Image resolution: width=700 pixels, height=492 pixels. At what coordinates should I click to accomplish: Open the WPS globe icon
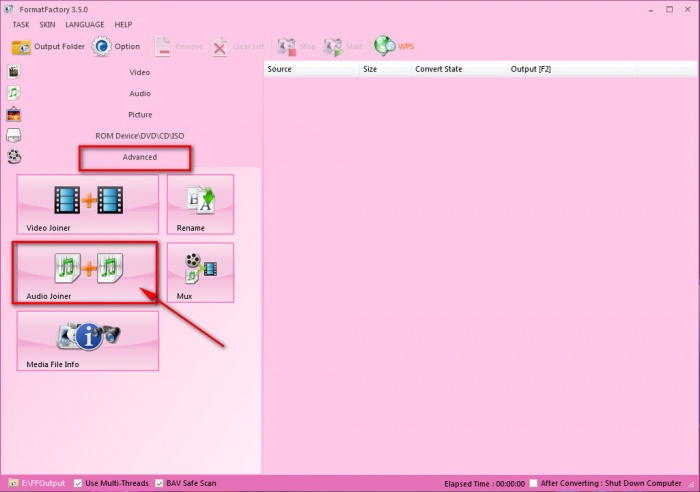(384, 46)
